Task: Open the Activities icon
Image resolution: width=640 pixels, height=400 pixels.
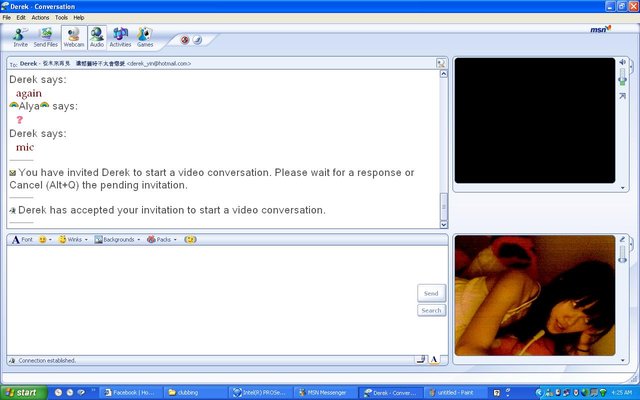Action: click(x=120, y=37)
